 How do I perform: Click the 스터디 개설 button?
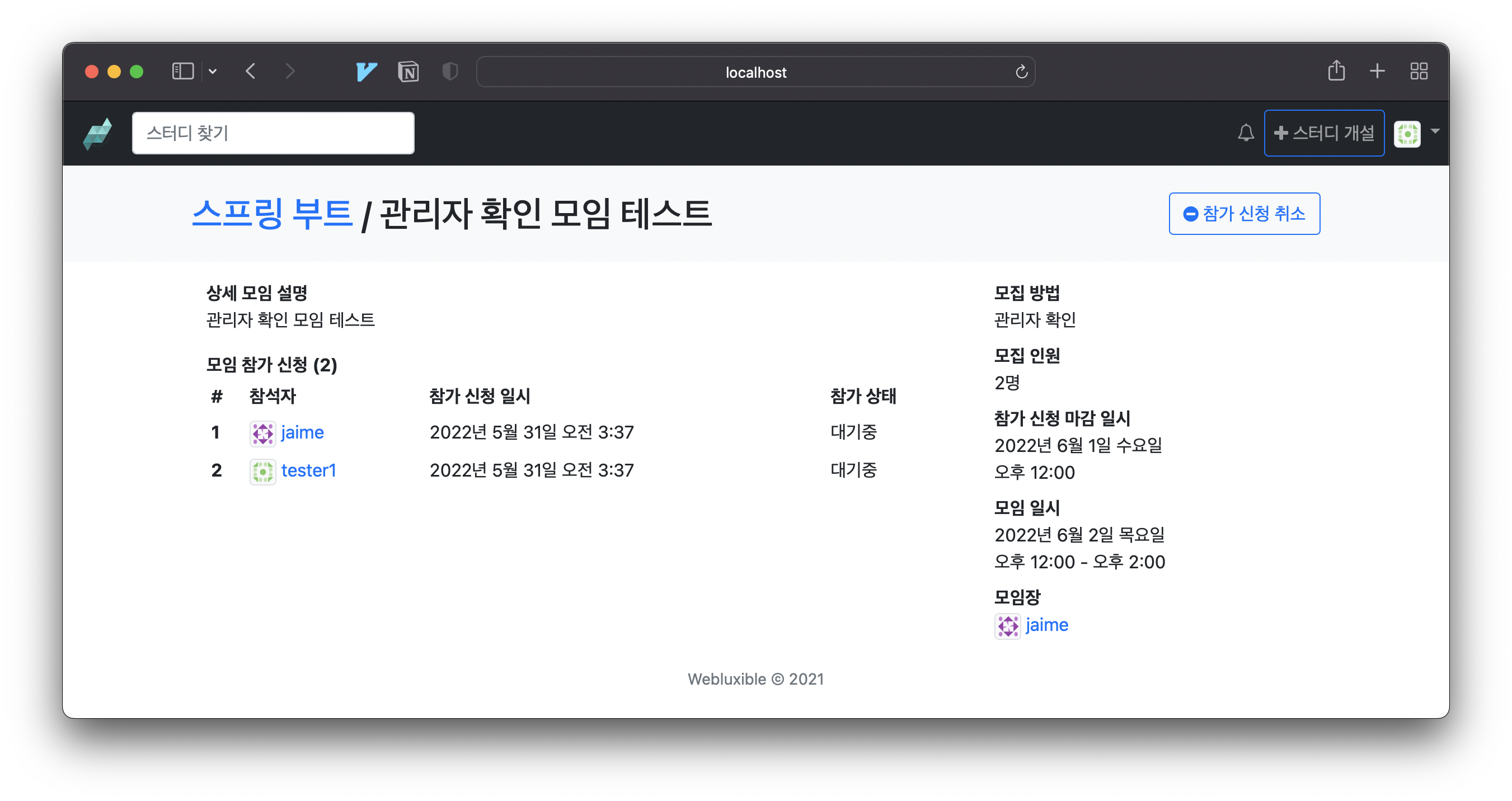(1323, 133)
